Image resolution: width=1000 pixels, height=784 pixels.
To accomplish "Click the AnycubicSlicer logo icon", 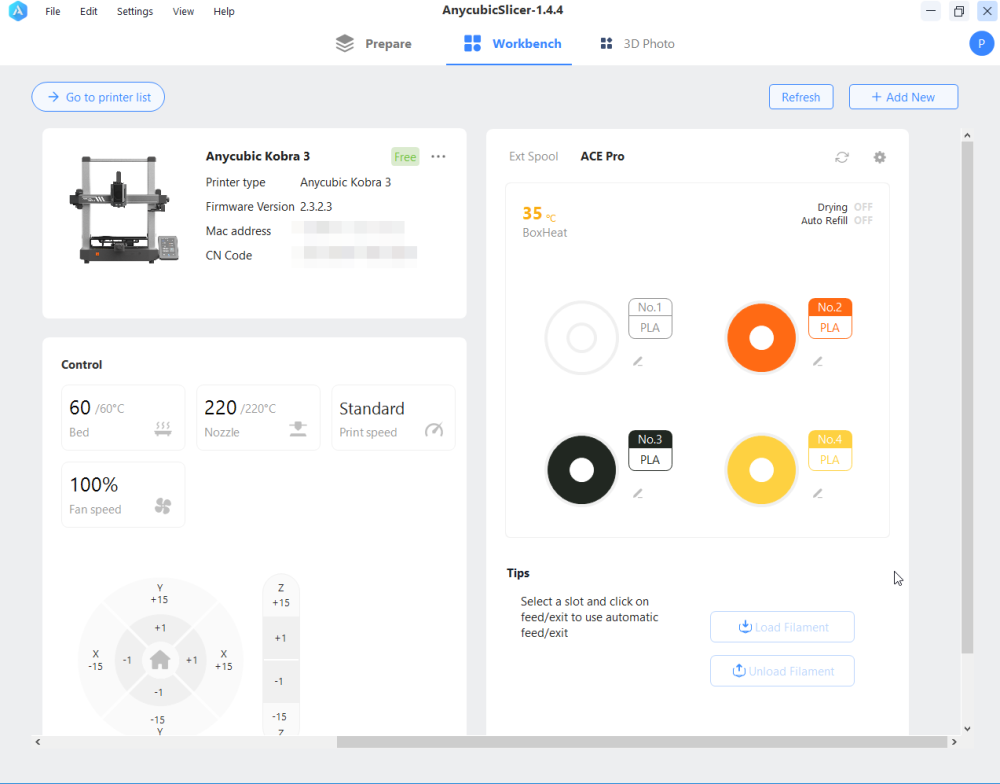I will 18,11.
